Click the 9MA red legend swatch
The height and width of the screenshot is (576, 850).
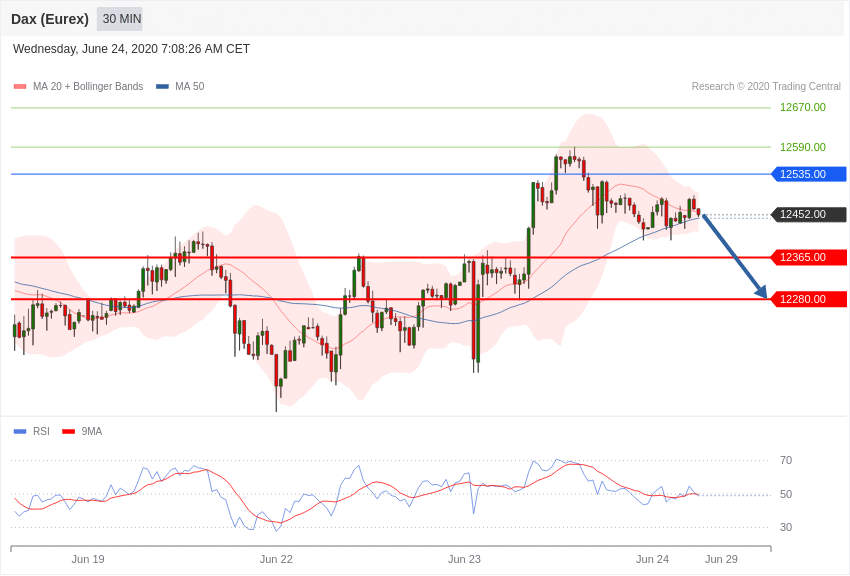pyautogui.click(x=69, y=432)
